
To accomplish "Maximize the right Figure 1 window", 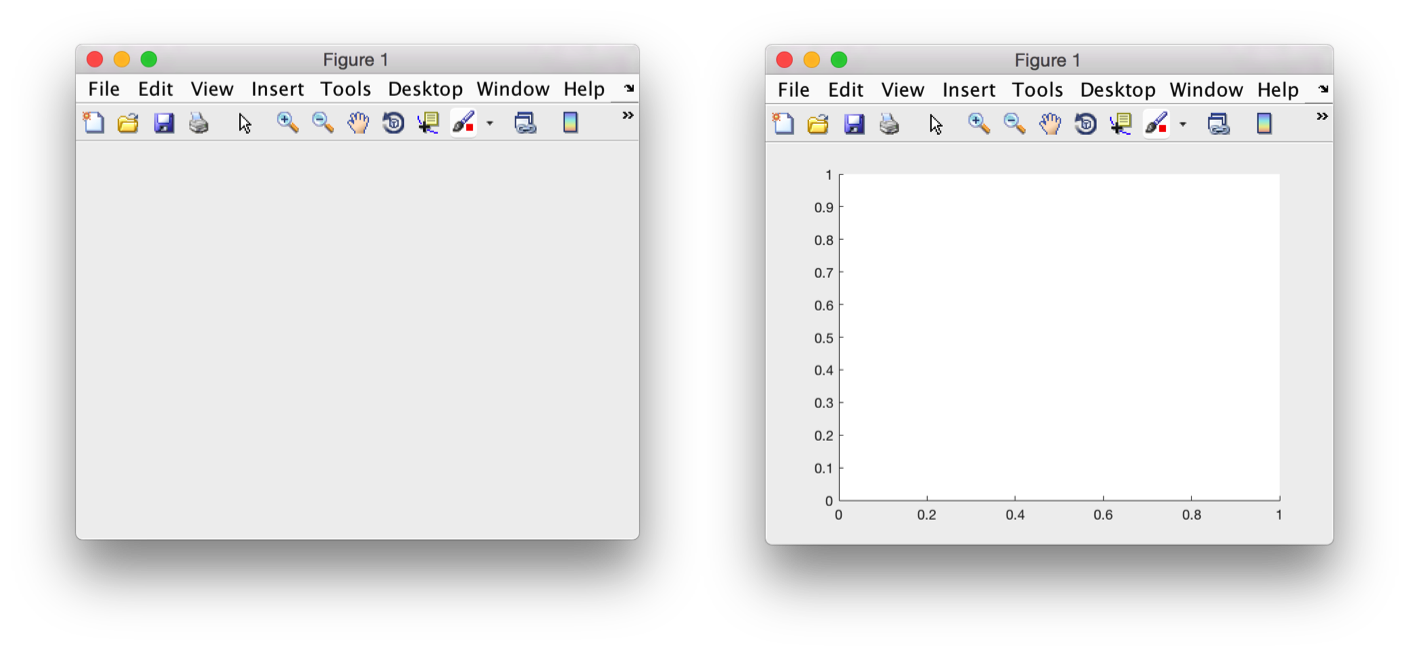I will click(x=839, y=60).
